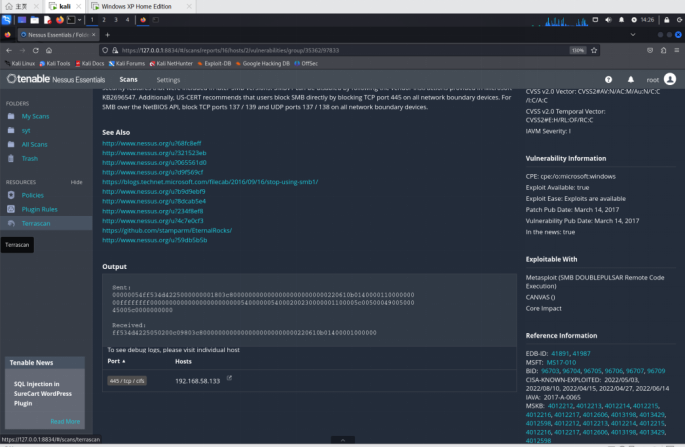The image size is (685, 448).
Task: Launch the text editor icon in the panel
Action: (x=47, y=20)
